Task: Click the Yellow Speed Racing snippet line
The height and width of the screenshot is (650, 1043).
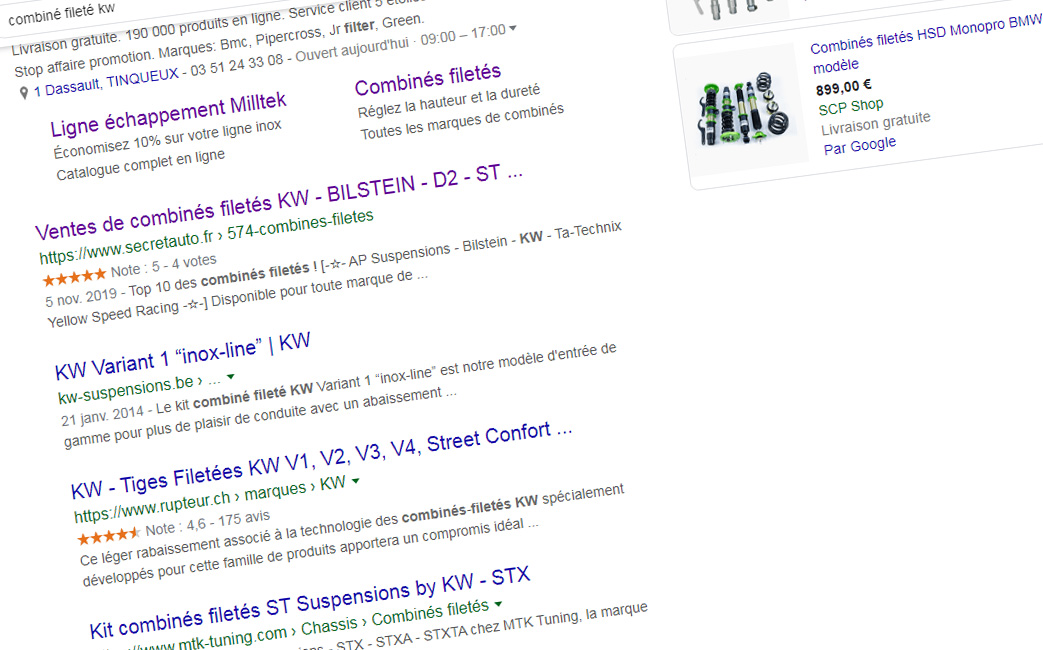Action: coord(238,302)
